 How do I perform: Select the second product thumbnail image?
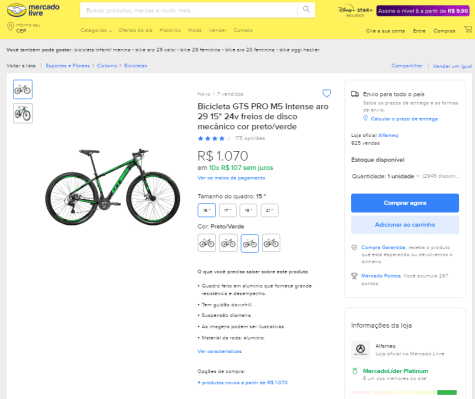tap(23, 113)
